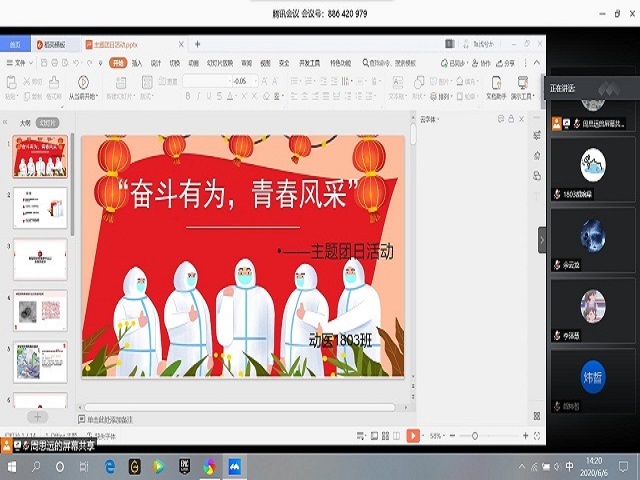Open the Insert ribbon tab

coord(137,63)
